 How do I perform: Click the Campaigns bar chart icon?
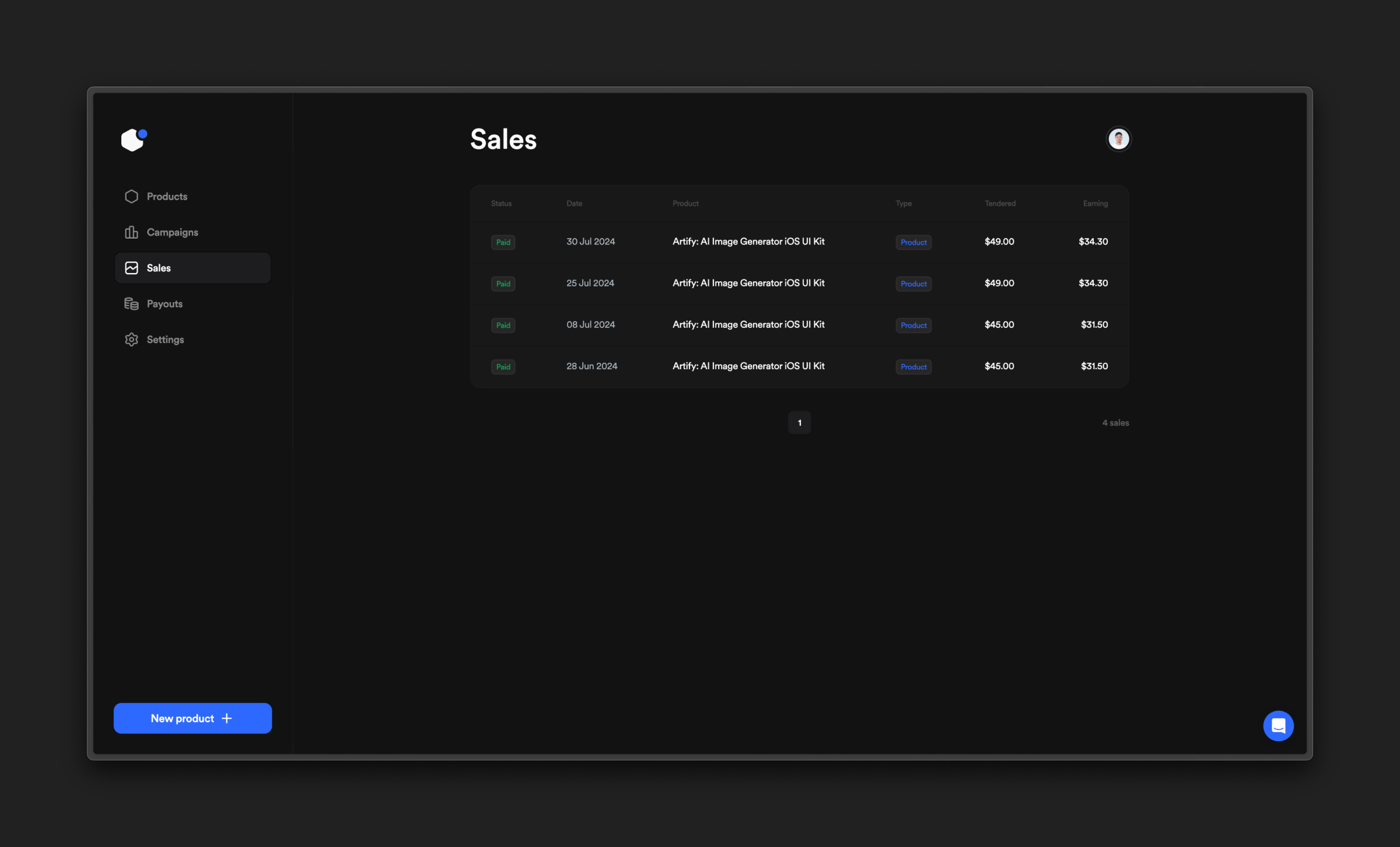coord(131,232)
